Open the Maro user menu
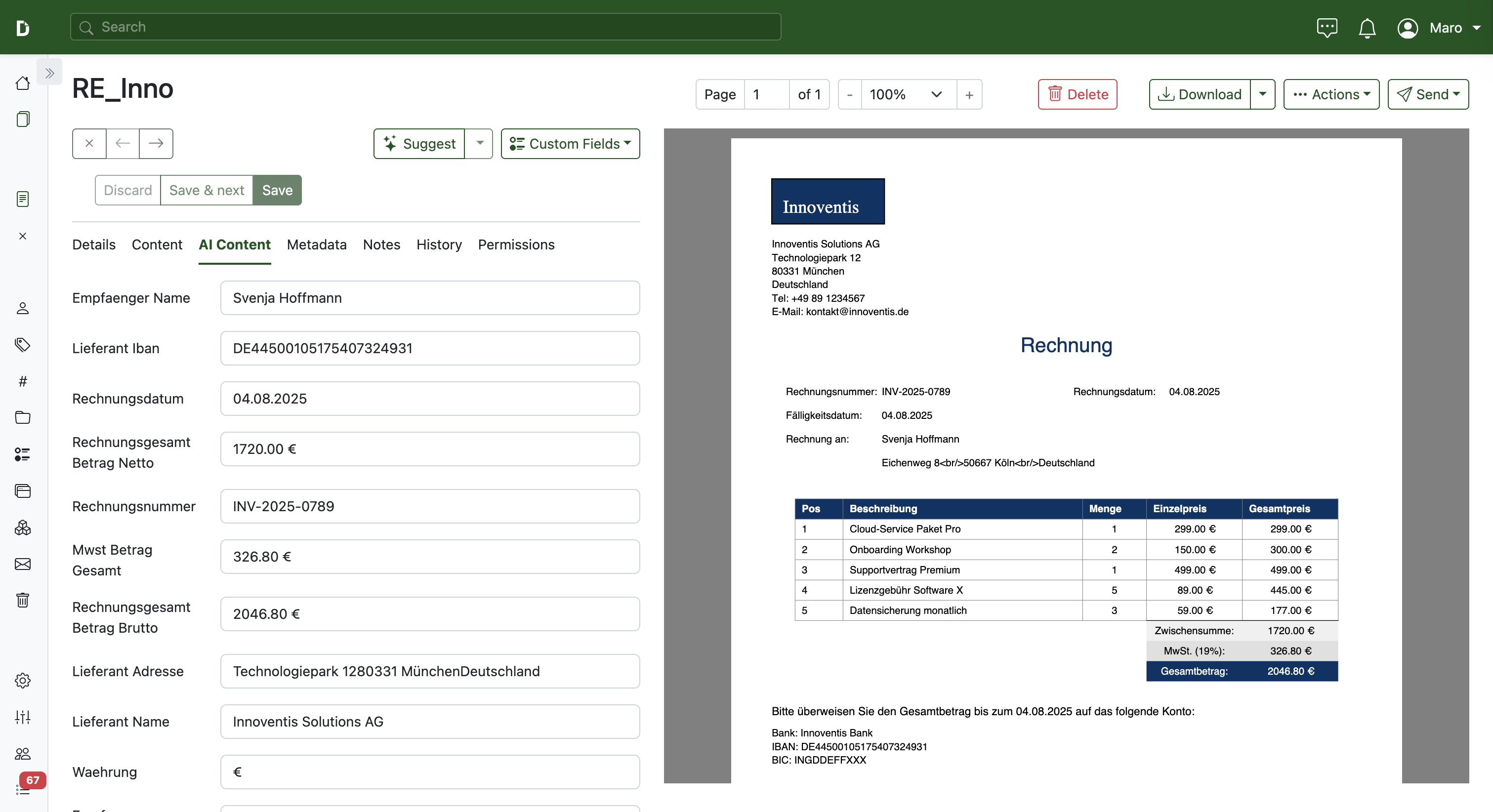Viewport: 1493px width, 812px height. [x=1439, y=27]
